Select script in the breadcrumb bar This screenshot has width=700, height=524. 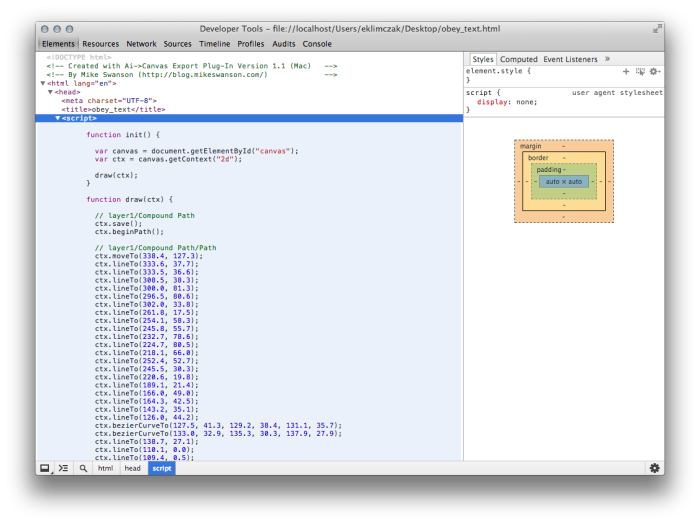point(162,468)
